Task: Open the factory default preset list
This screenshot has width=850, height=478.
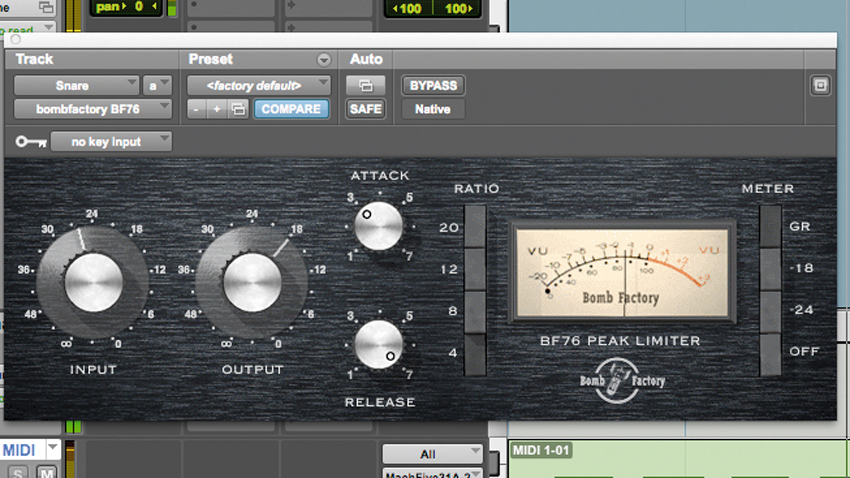Action: tap(259, 86)
